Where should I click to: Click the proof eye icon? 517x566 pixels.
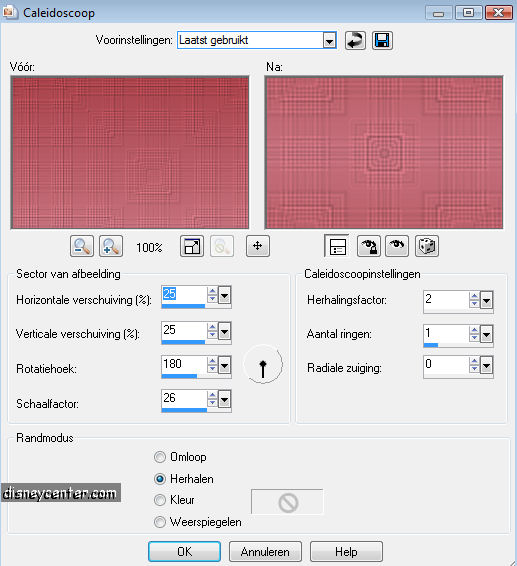coord(397,246)
